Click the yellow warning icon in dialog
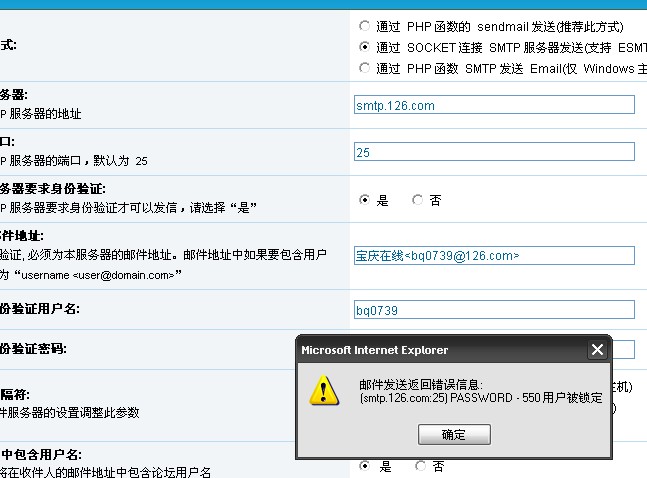Screen dimensions: 647x478 click(x=324, y=390)
